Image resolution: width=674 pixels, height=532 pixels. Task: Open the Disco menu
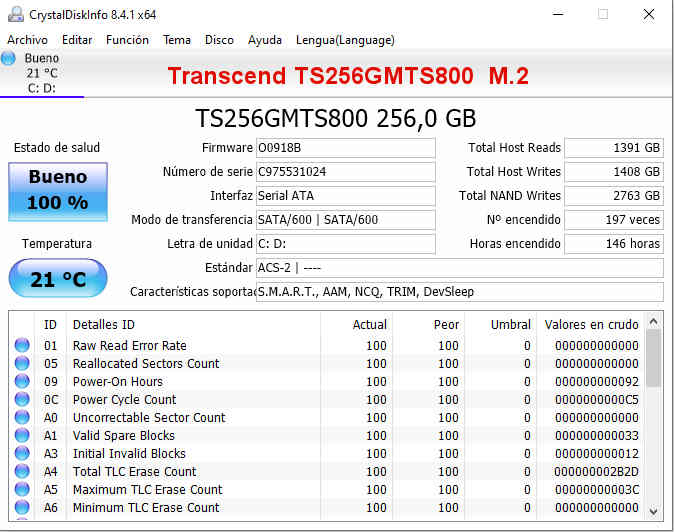coord(219,40)
